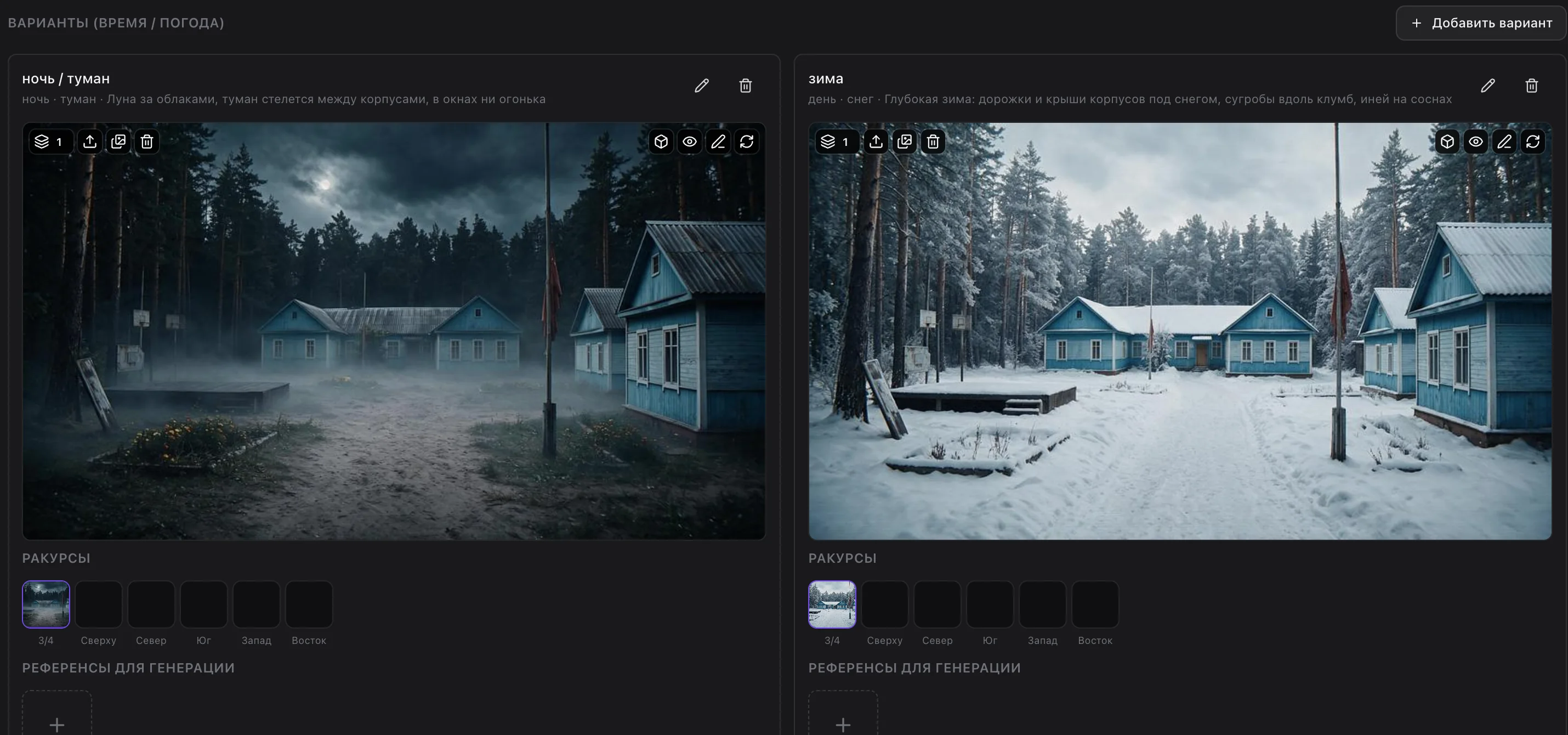Toggle eye preview on ночь / туман image
Viewport: 1568px width, 735px height.
(x=690, y=142)
